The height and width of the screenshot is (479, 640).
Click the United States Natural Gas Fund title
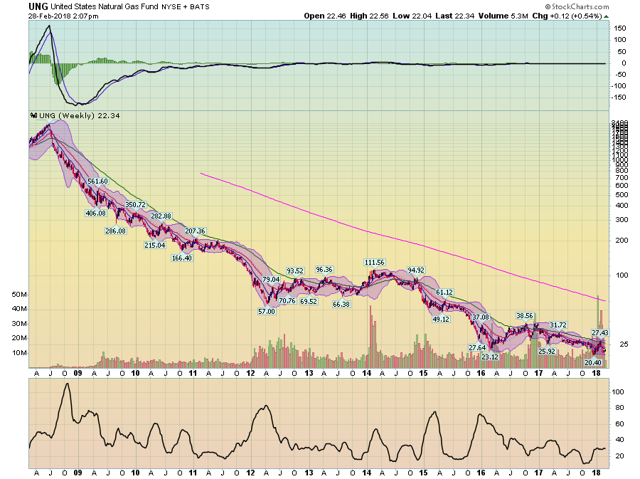104,7
